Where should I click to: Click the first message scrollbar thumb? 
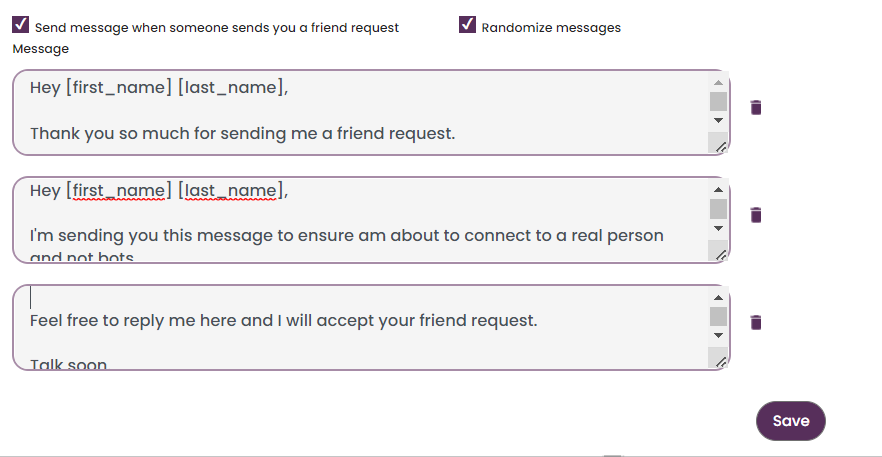718,101
